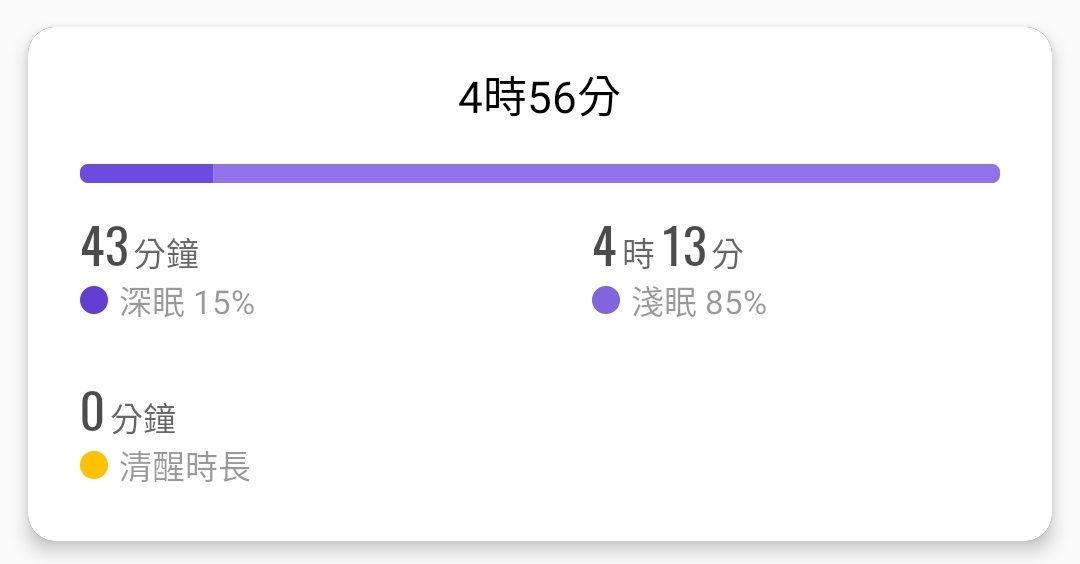Click the 分鐘 unit next to 43

click(167, 253)
